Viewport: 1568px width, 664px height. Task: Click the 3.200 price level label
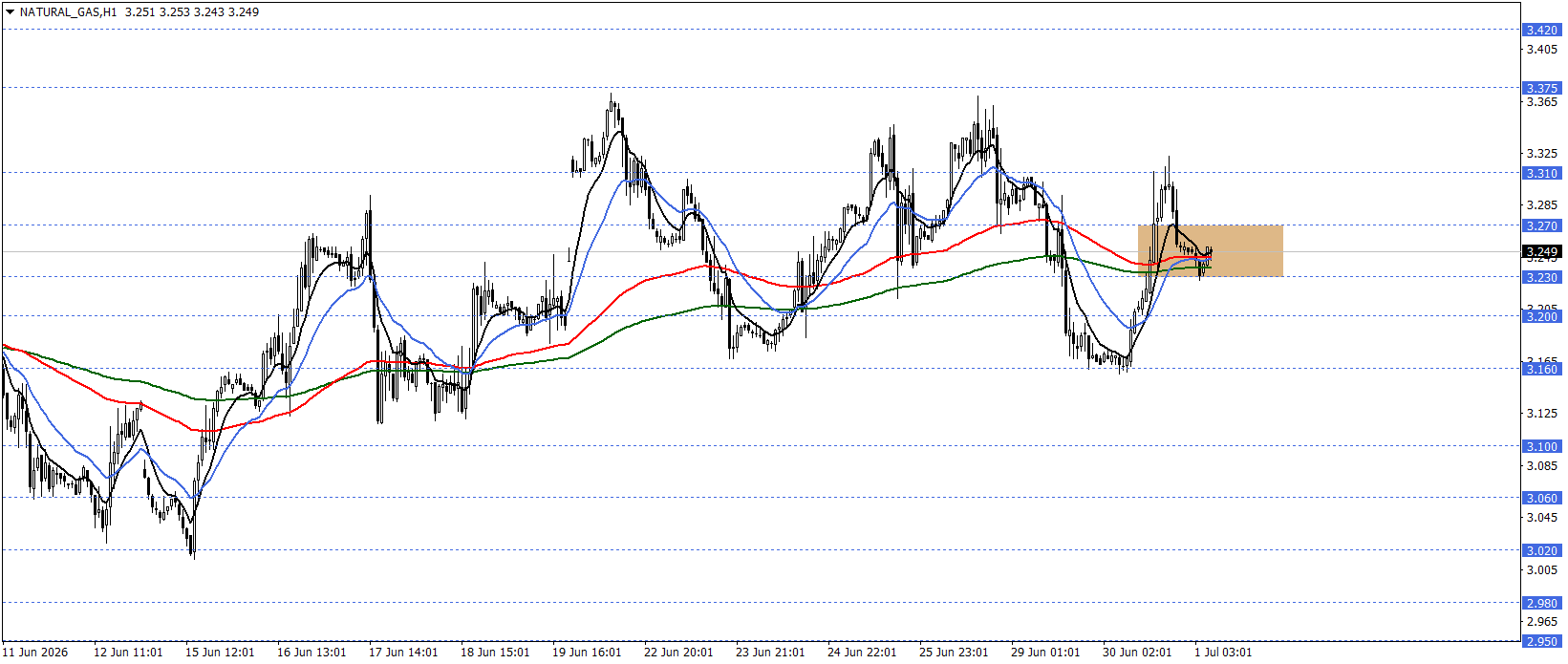click(1541, 317)
